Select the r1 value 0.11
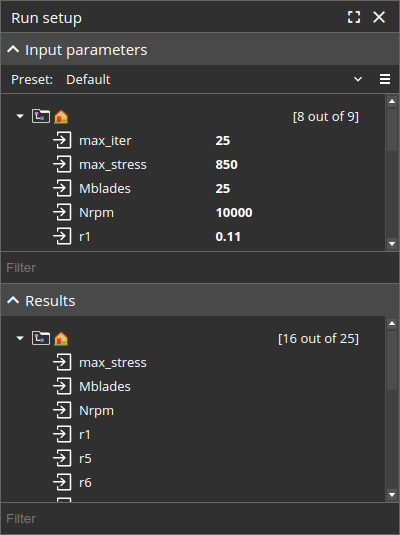 228,236
